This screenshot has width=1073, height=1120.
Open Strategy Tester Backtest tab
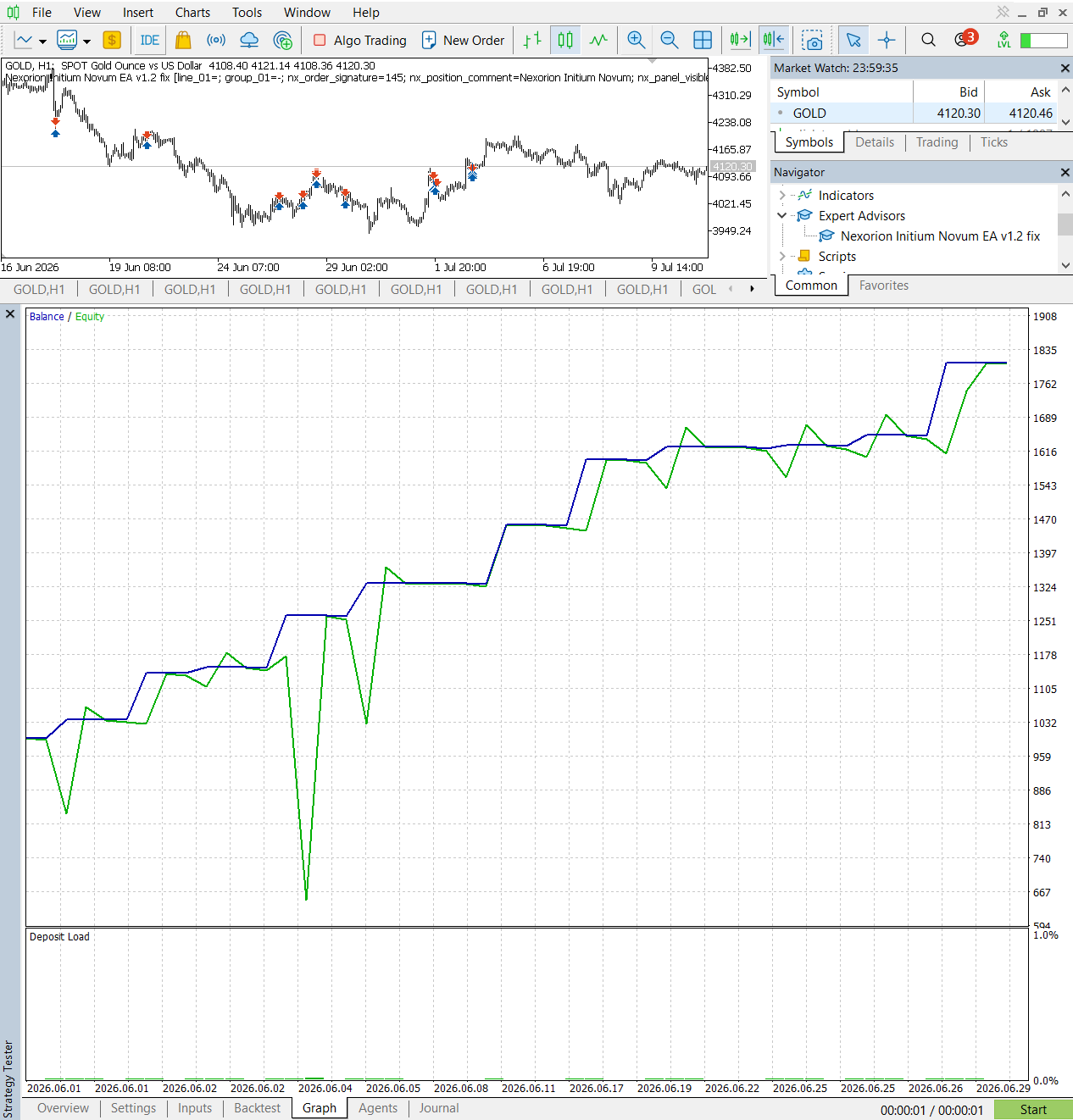click(x=257, y=1108)
